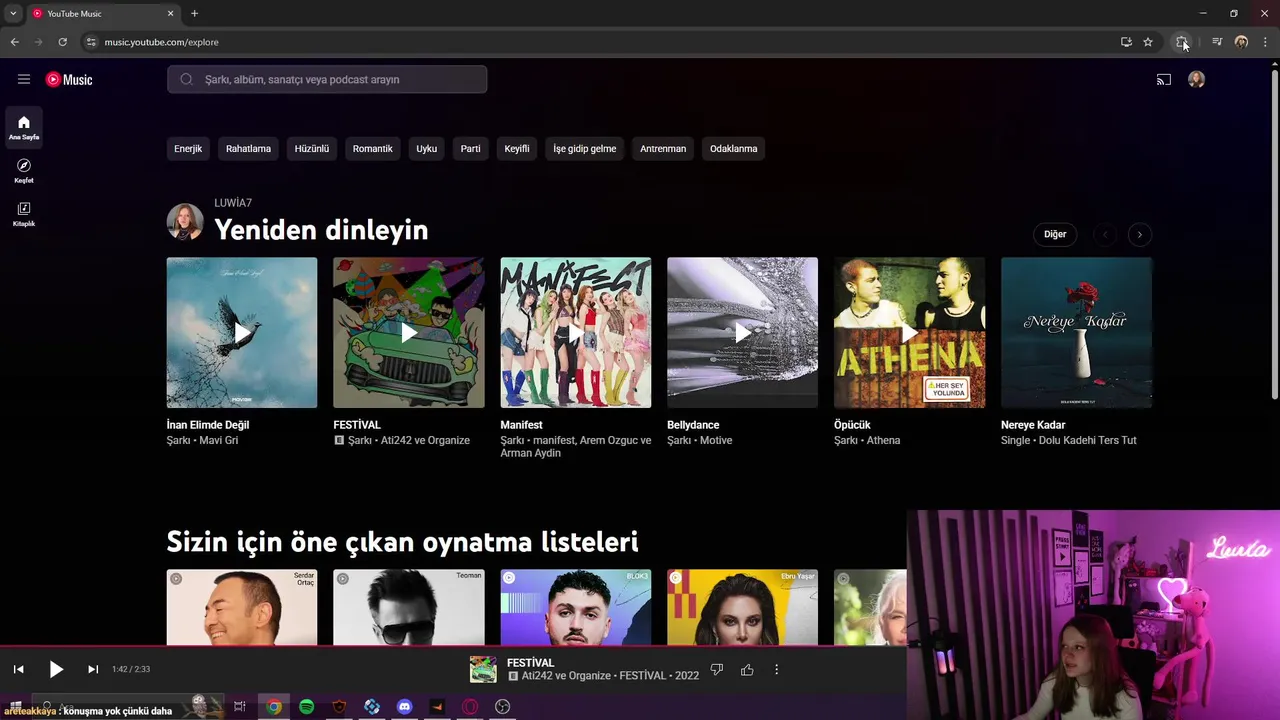Select the Hüzünlü mood chip
Image resolution: width=1280 pixels, height=720 pixels.
click(x=312, y=148)
